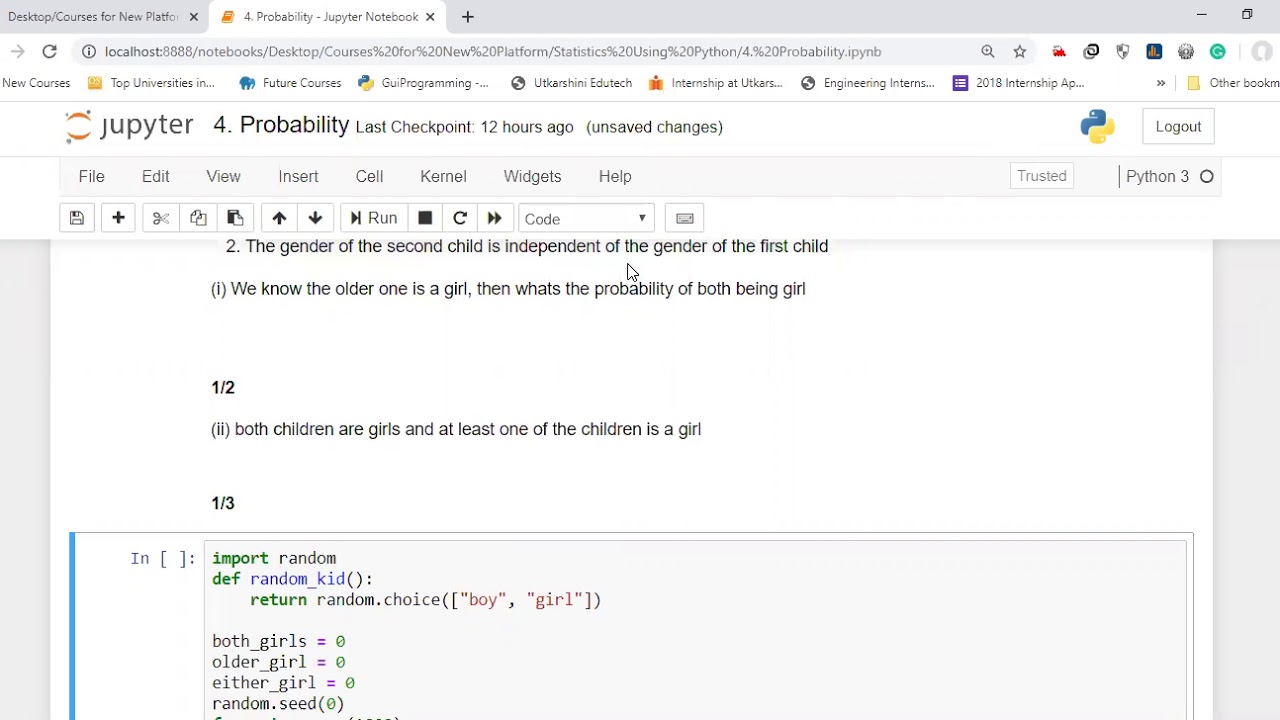This screenshot has width=1280, height=720.
Task: Open the View menu
Action: pyautogui.click(x=223, y=176)
